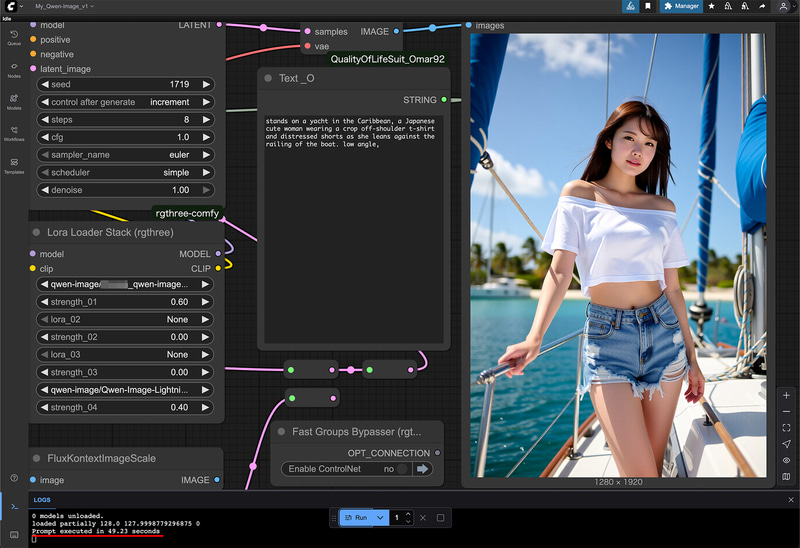Screen dimensions: 800x548
Task: Open the sampler_name euler selector
Action: 124,155
